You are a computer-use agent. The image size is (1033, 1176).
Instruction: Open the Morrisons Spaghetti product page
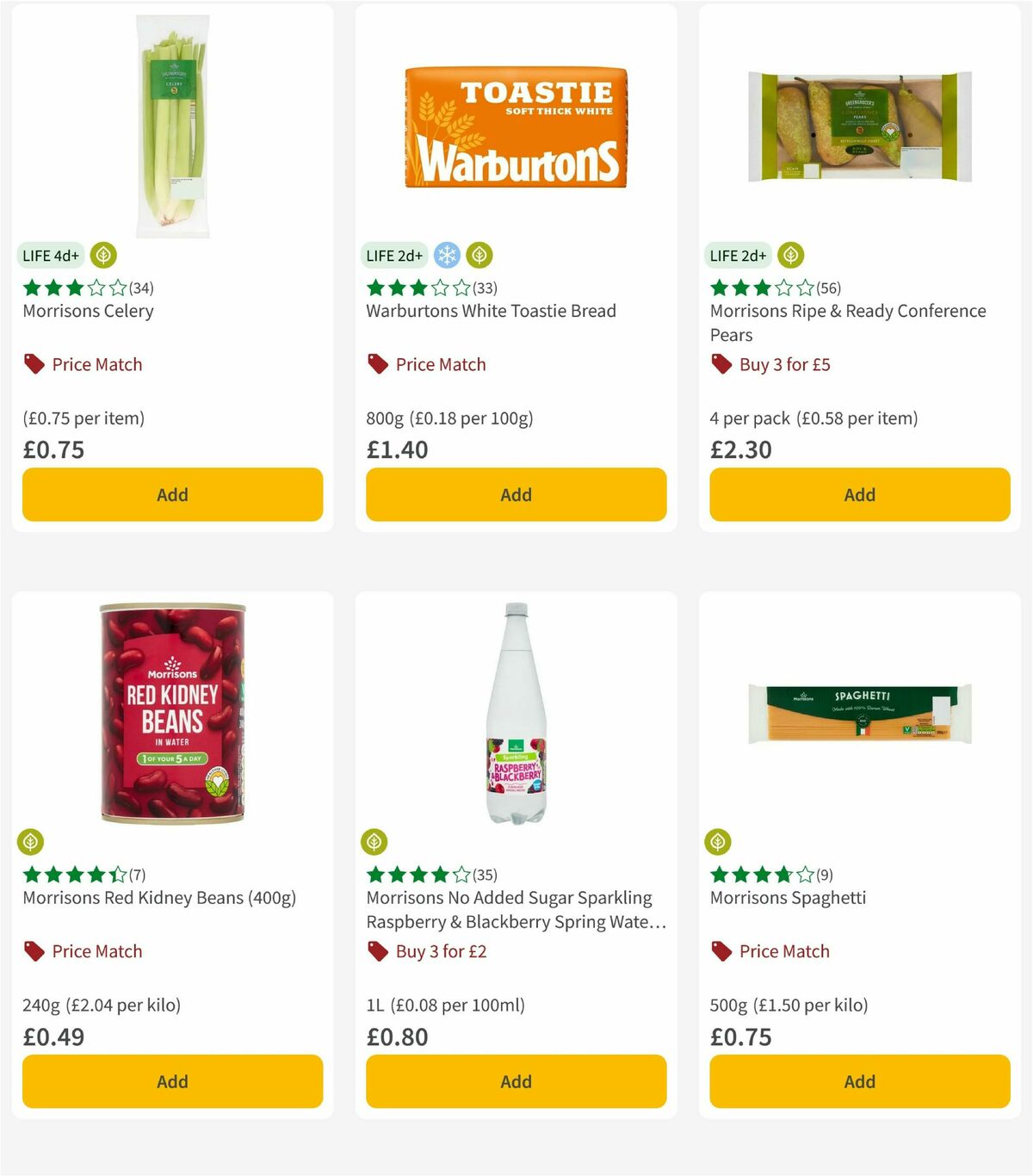(788, 897)
